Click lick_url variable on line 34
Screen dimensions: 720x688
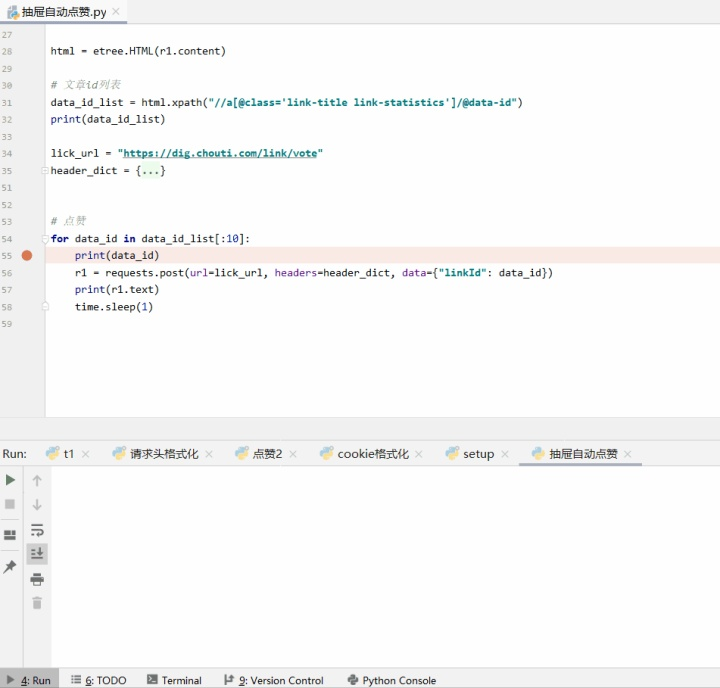(x=74, y=153)
